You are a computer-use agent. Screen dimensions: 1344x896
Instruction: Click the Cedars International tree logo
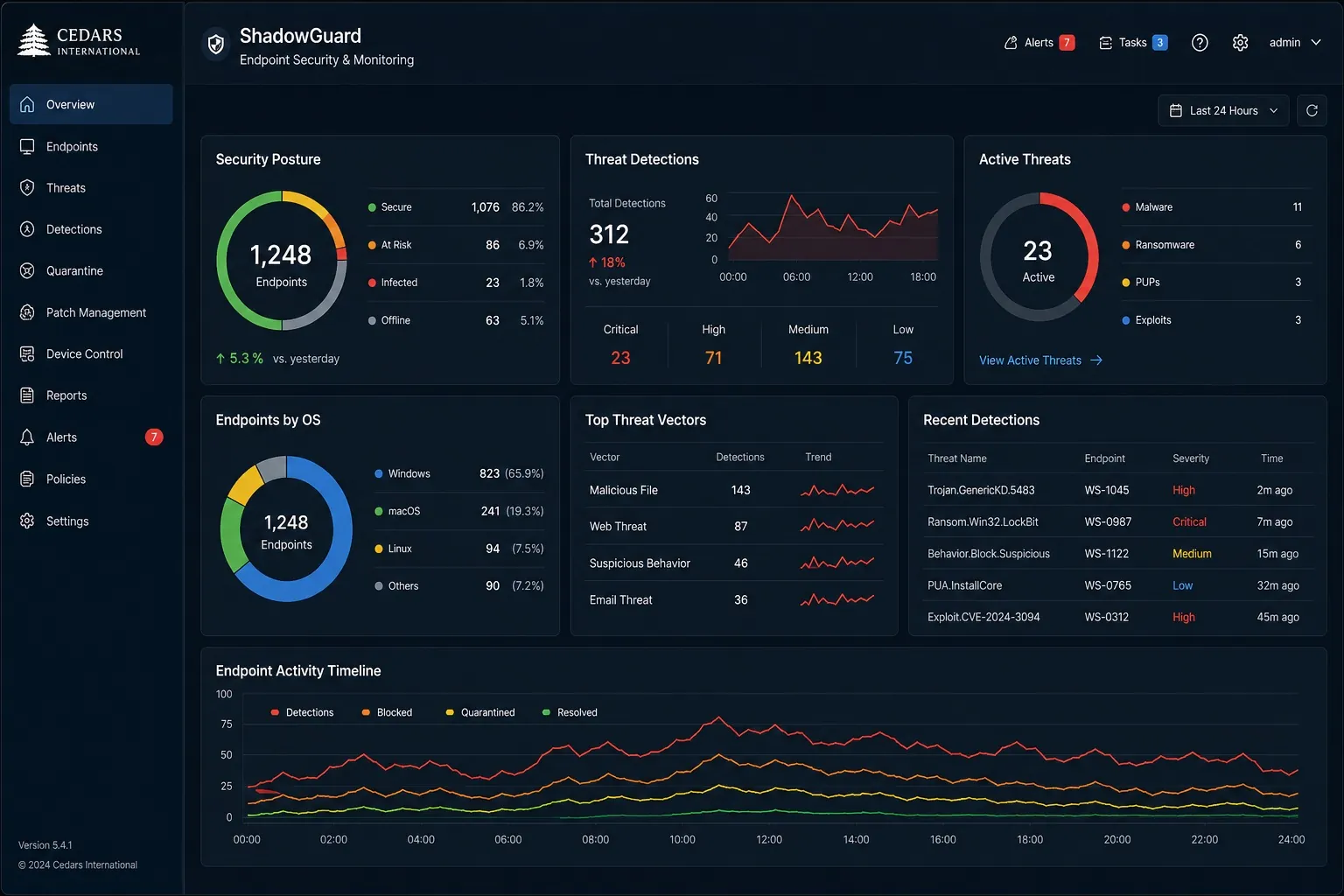34,40
